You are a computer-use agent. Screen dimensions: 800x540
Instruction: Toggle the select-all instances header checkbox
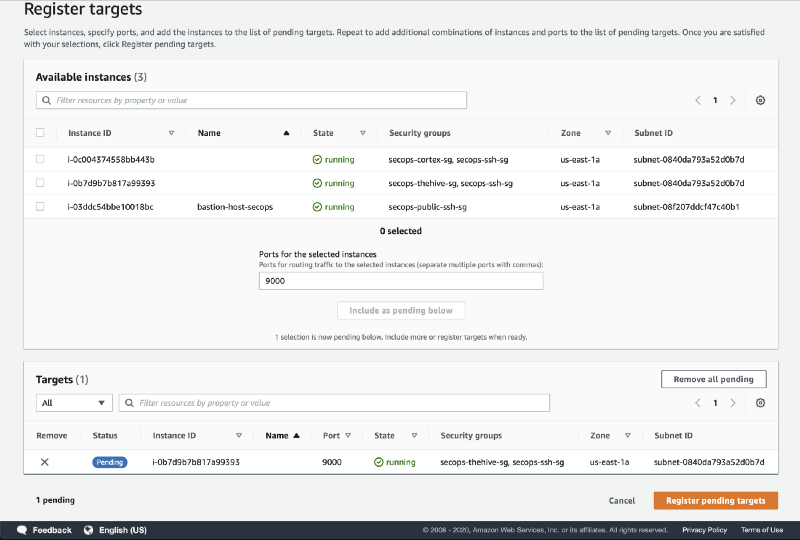[40, 133]
